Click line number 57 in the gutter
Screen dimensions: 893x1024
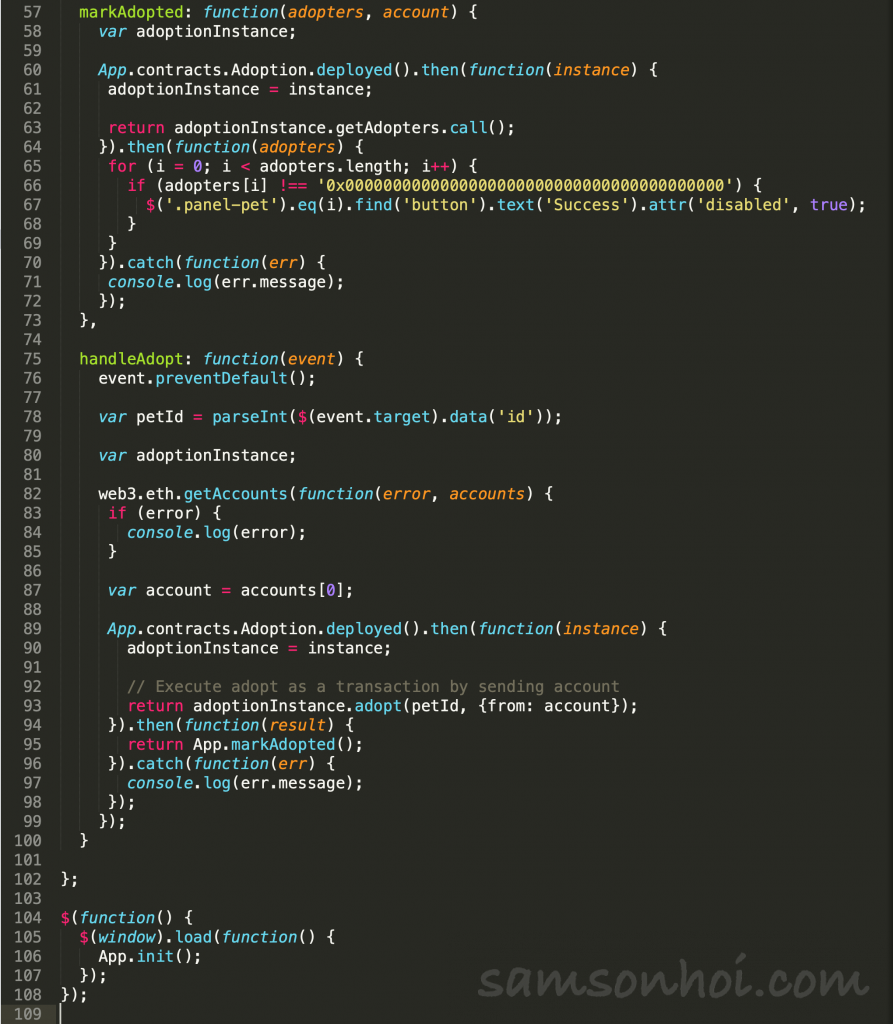click(x=32, y=12)
